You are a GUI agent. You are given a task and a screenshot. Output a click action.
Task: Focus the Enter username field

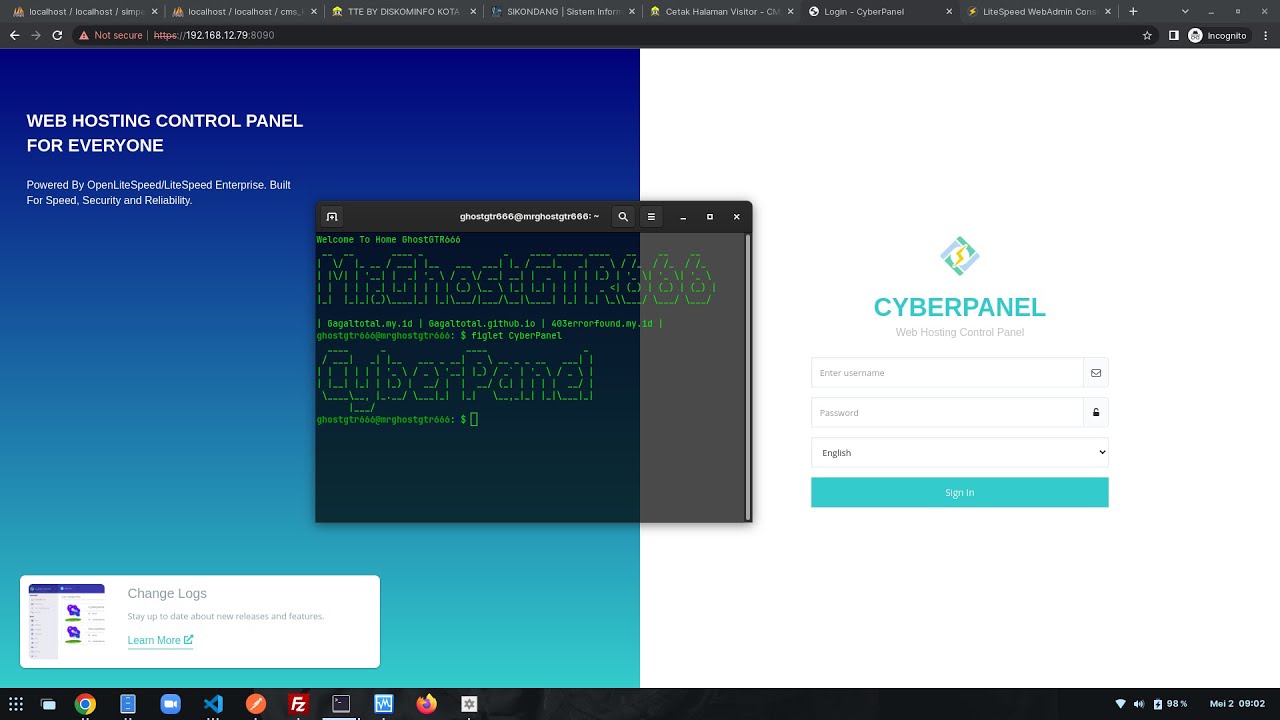pos(947,373)
